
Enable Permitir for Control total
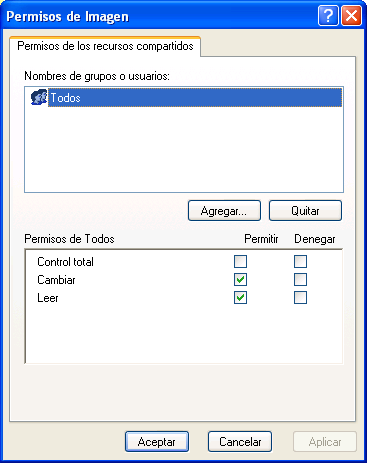click(240, 262)
